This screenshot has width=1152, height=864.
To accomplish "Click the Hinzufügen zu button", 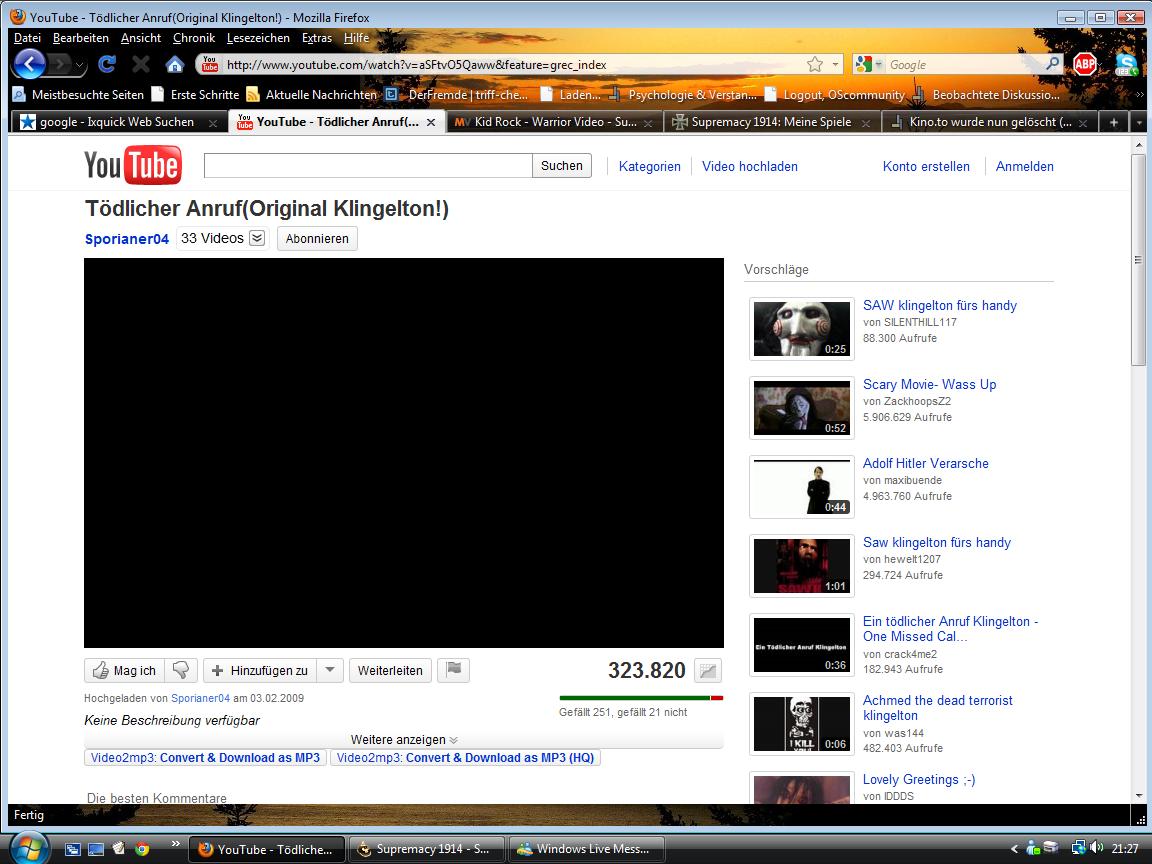I will (x=260, y=670).
